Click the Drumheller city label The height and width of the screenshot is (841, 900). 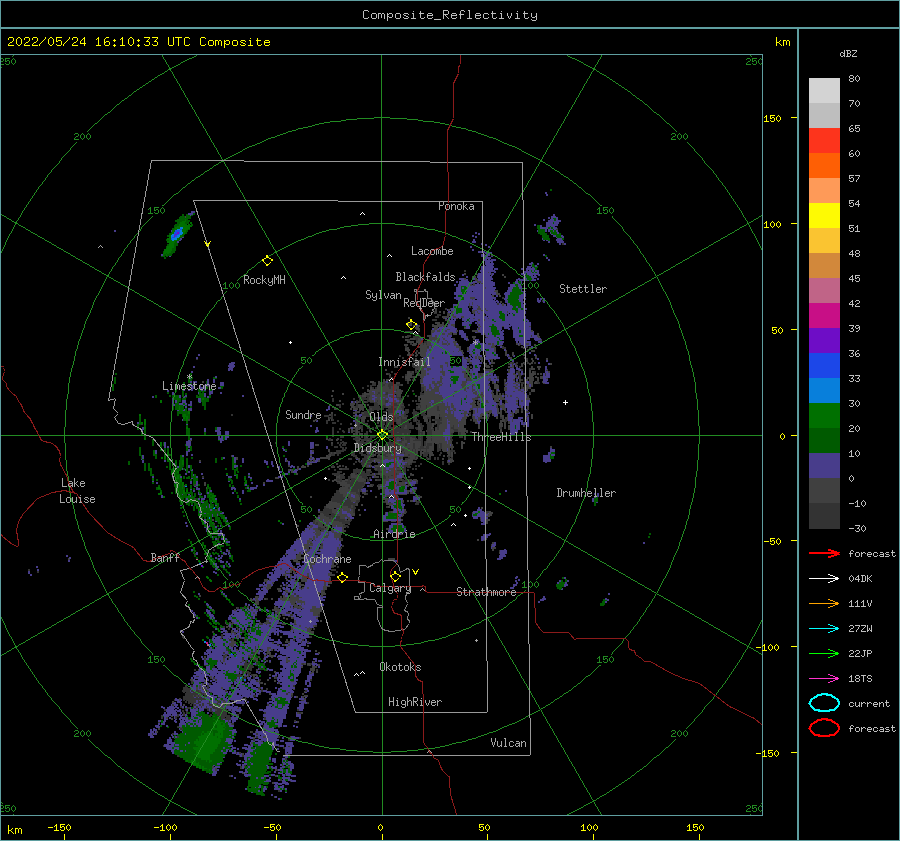[x=585, y=493]
